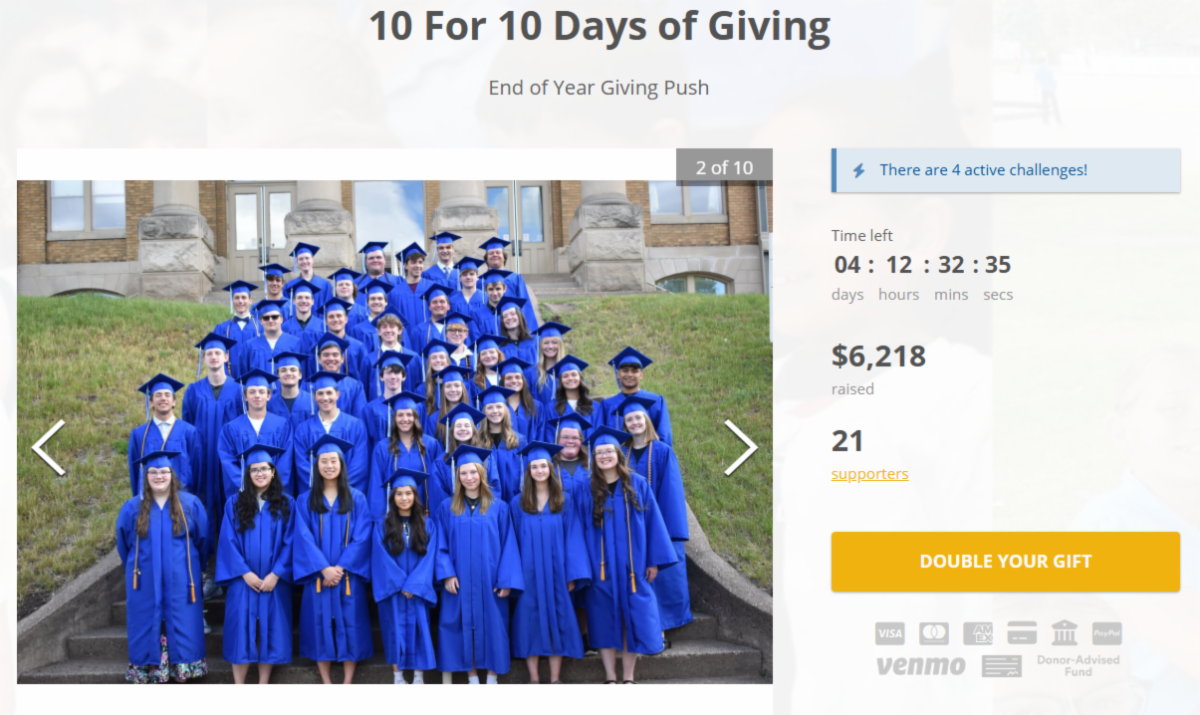
Task: Click the $6,218 raised amount
Action: (879, 355)
